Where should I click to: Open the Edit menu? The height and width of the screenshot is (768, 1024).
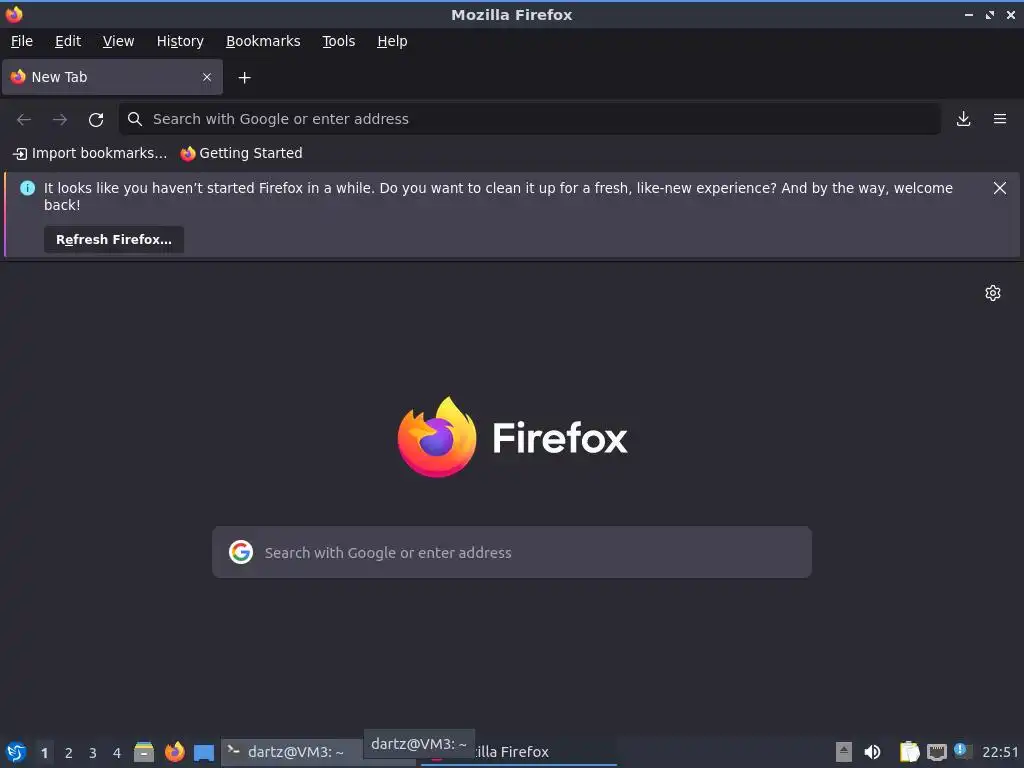click(x=68, y=41)
